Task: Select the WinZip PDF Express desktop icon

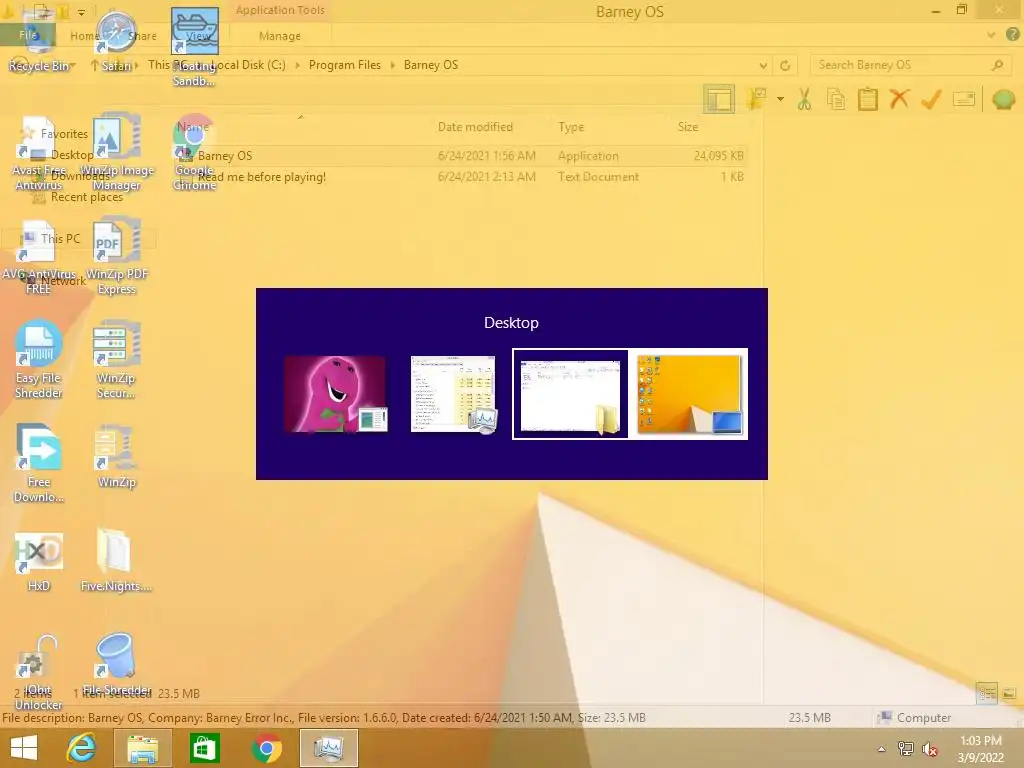Action: tap(116, 257)
